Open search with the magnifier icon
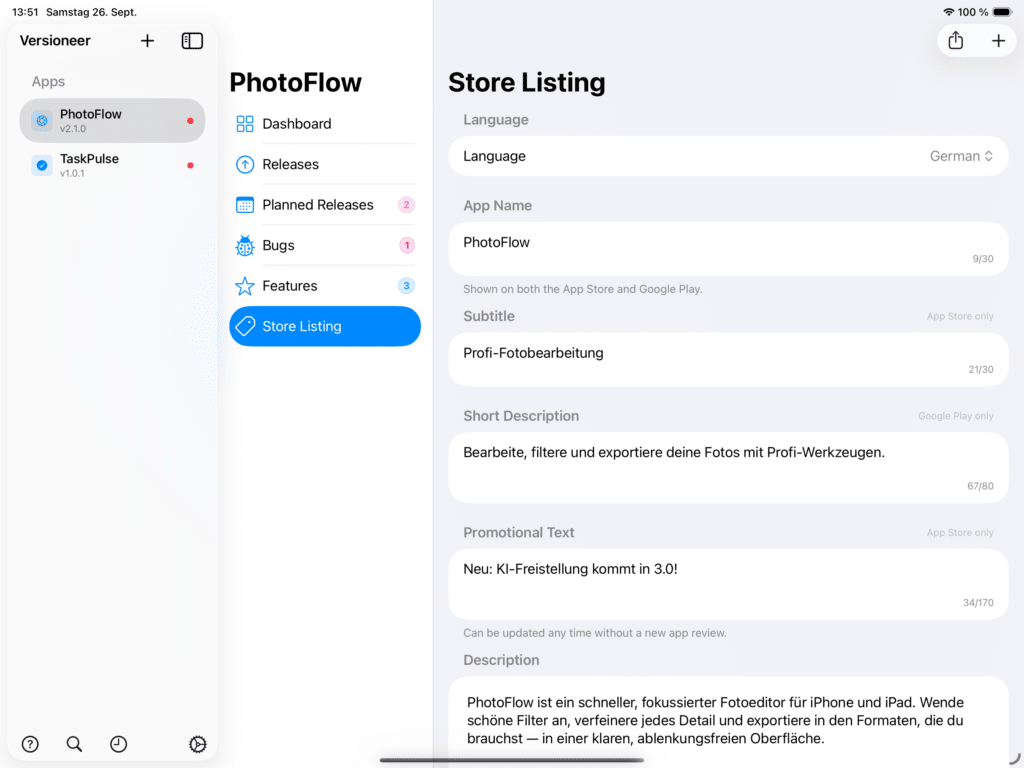Viewport: 1024px width, 768px height. pos(74,744)
